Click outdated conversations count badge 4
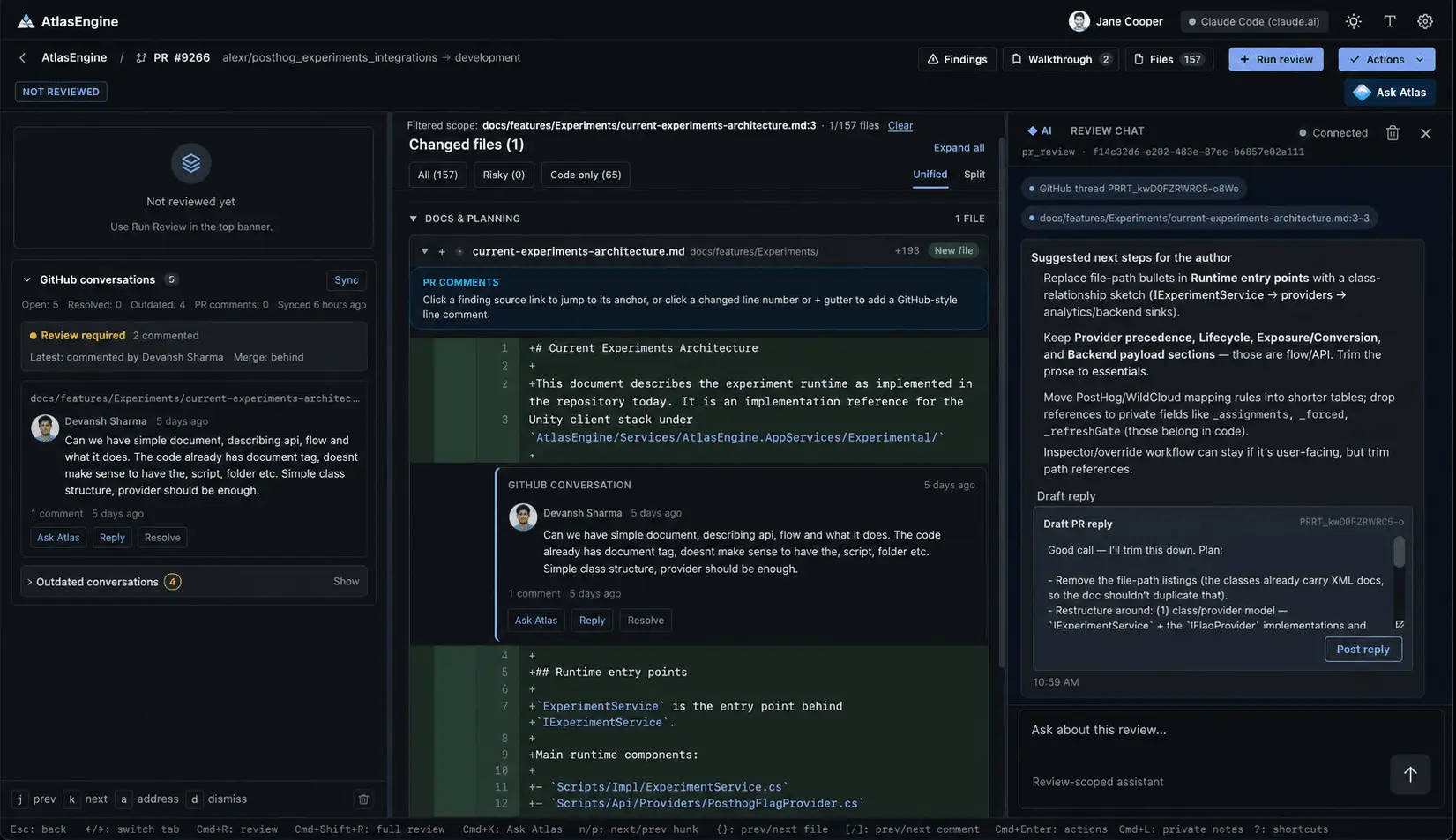The height and width of the screenshot is (840, 1456). tap(173, 582)
